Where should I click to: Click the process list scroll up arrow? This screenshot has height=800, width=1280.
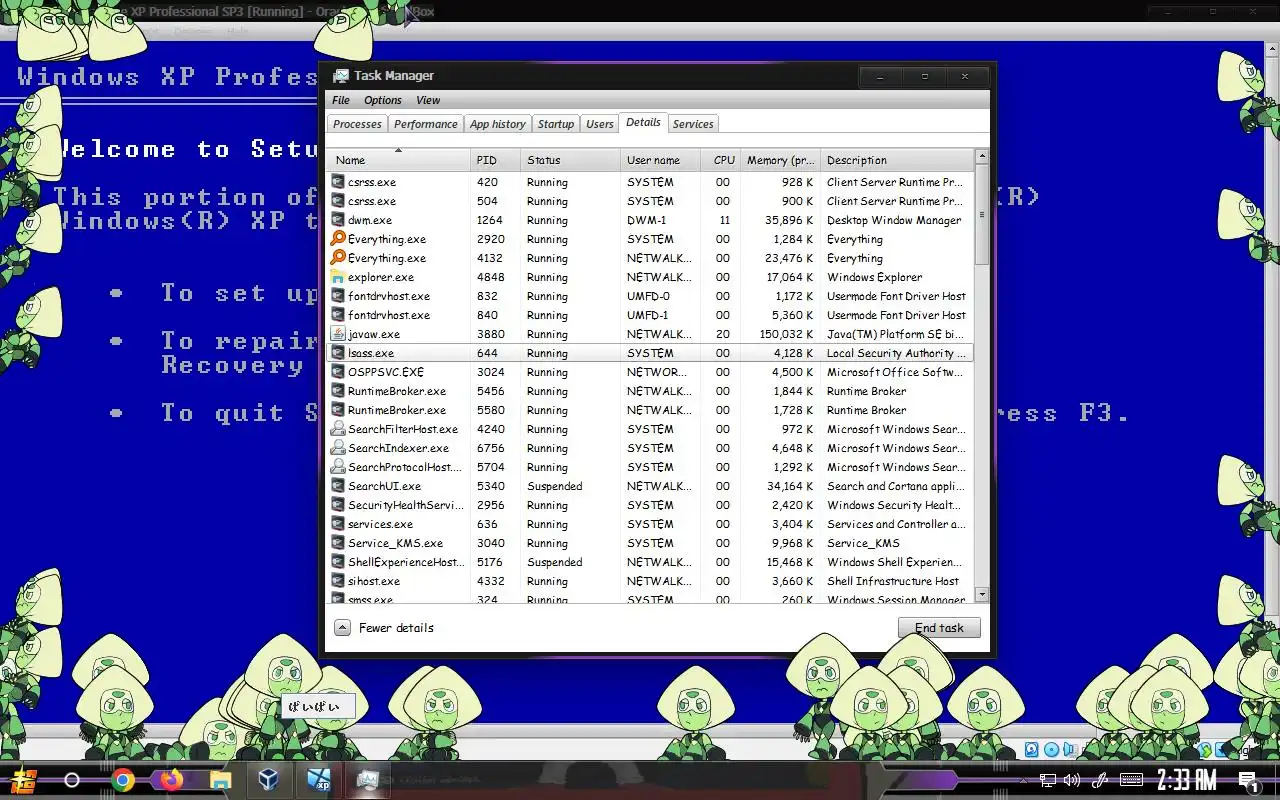pos(981,157)
